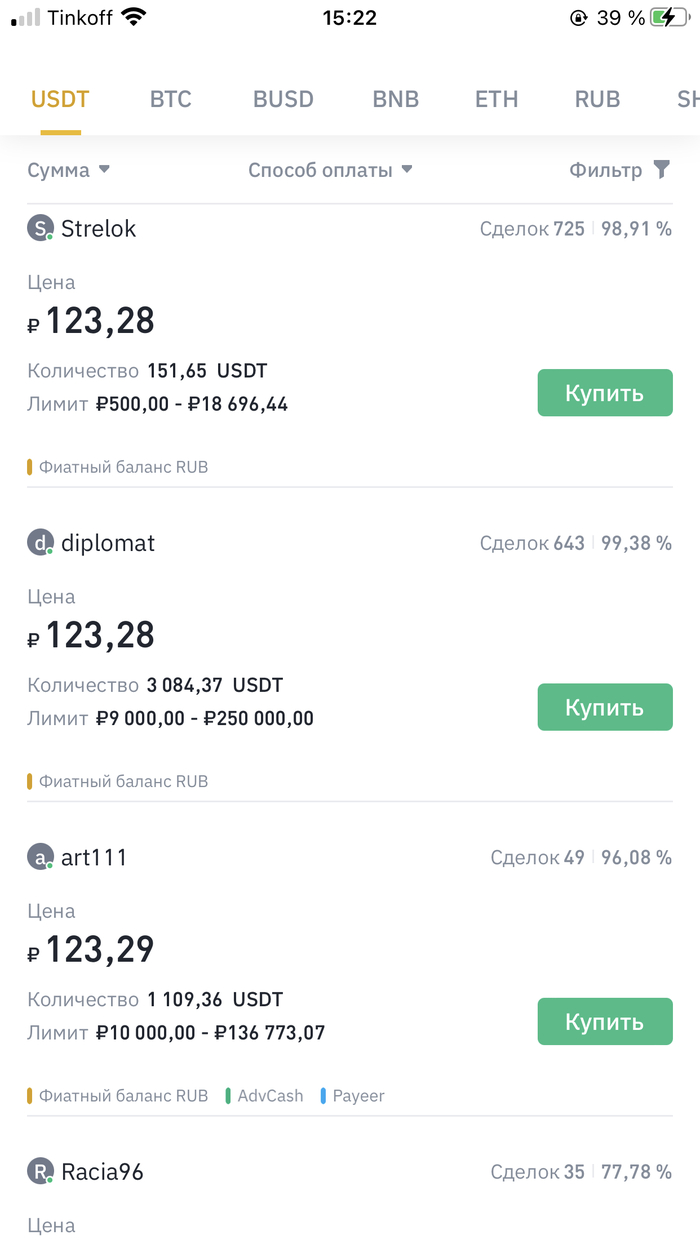Open the Способ оплаты dropdown
Screen dimensions: 700x1244
pos(330,170)
